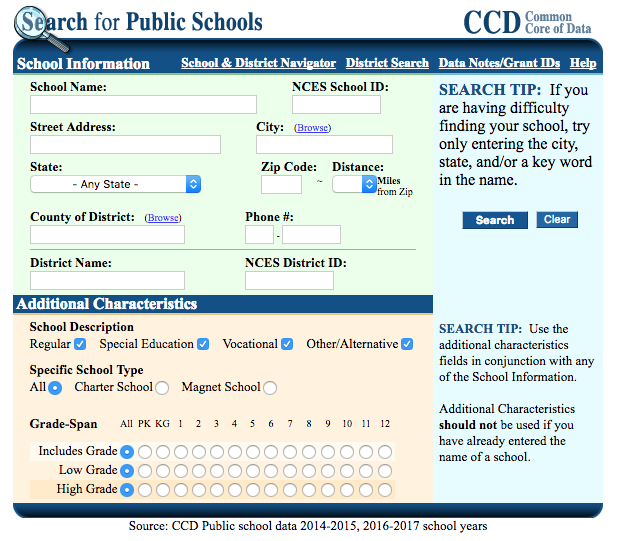Image resolution: width=617 pixels, height=541 pixels.
Task: Click the Additional Characteristics header text
Action: [x=107, y=304]
